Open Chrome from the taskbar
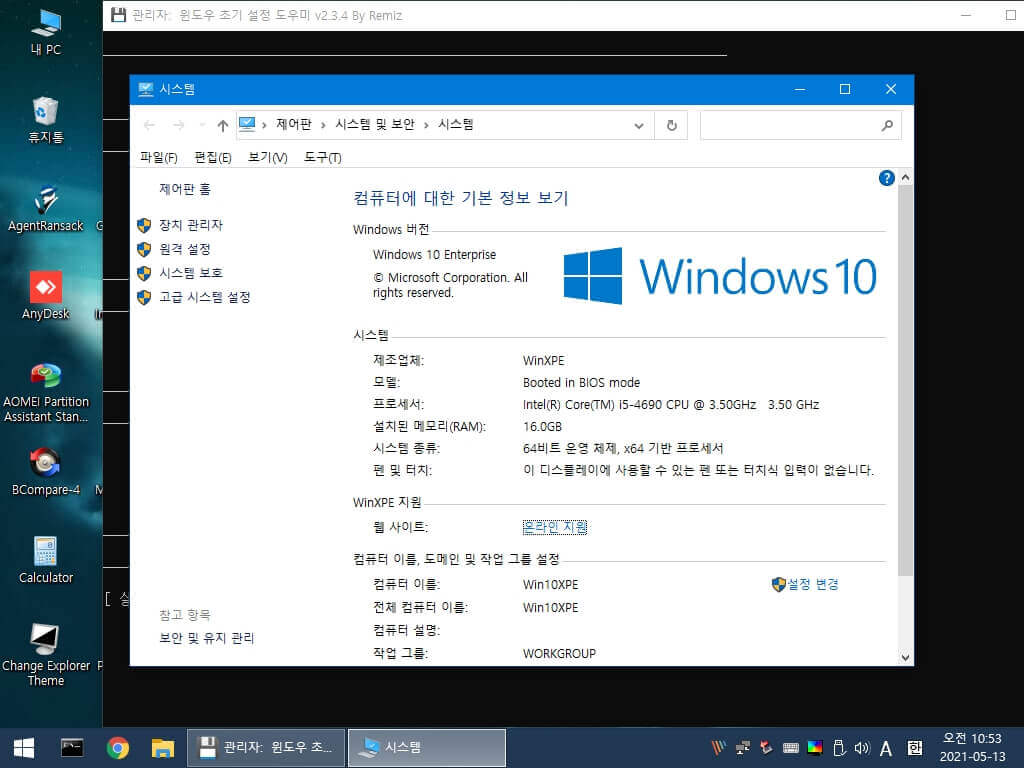The image size is (1024, 768). (118, 748)
